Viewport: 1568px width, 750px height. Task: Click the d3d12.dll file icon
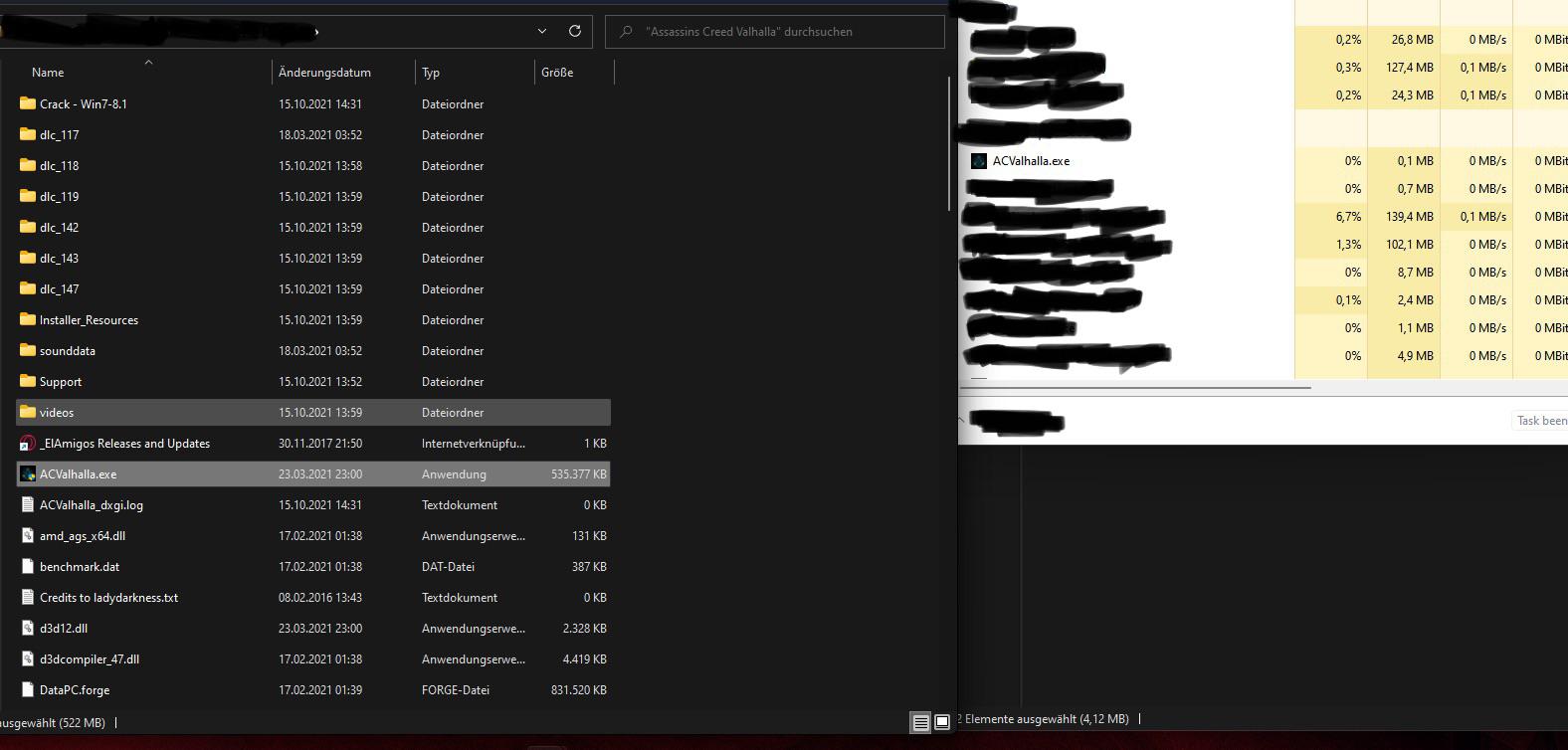pos(28,628)
